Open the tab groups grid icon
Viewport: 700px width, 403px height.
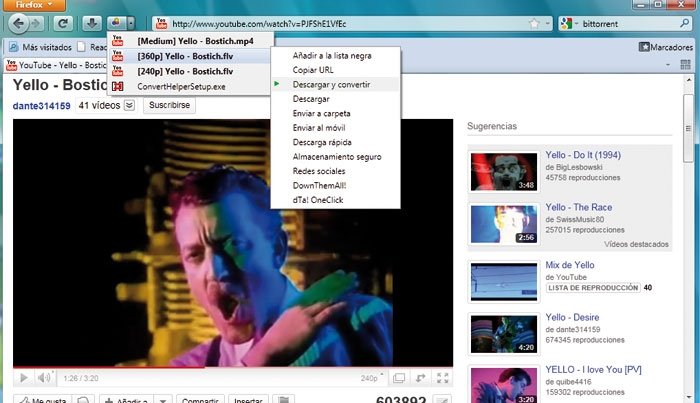click(x=685, y=65)
